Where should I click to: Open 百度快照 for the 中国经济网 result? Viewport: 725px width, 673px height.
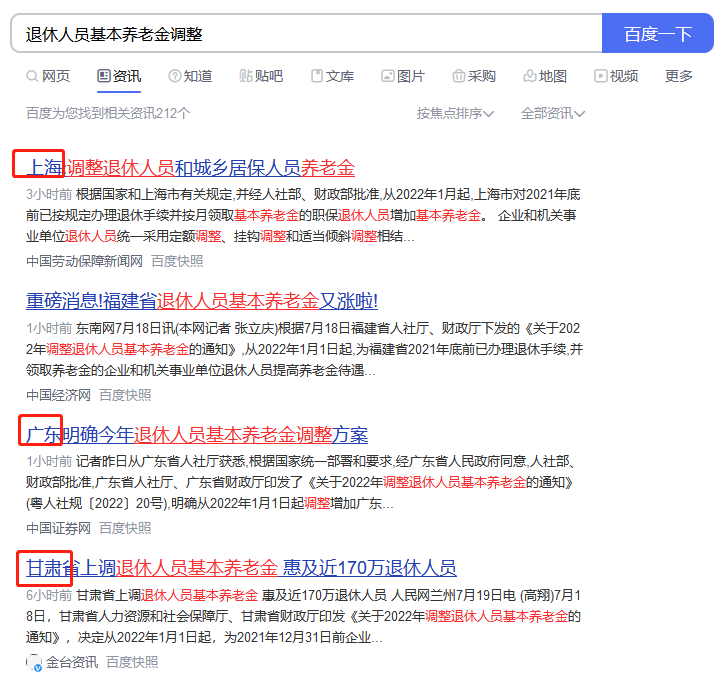125,394
